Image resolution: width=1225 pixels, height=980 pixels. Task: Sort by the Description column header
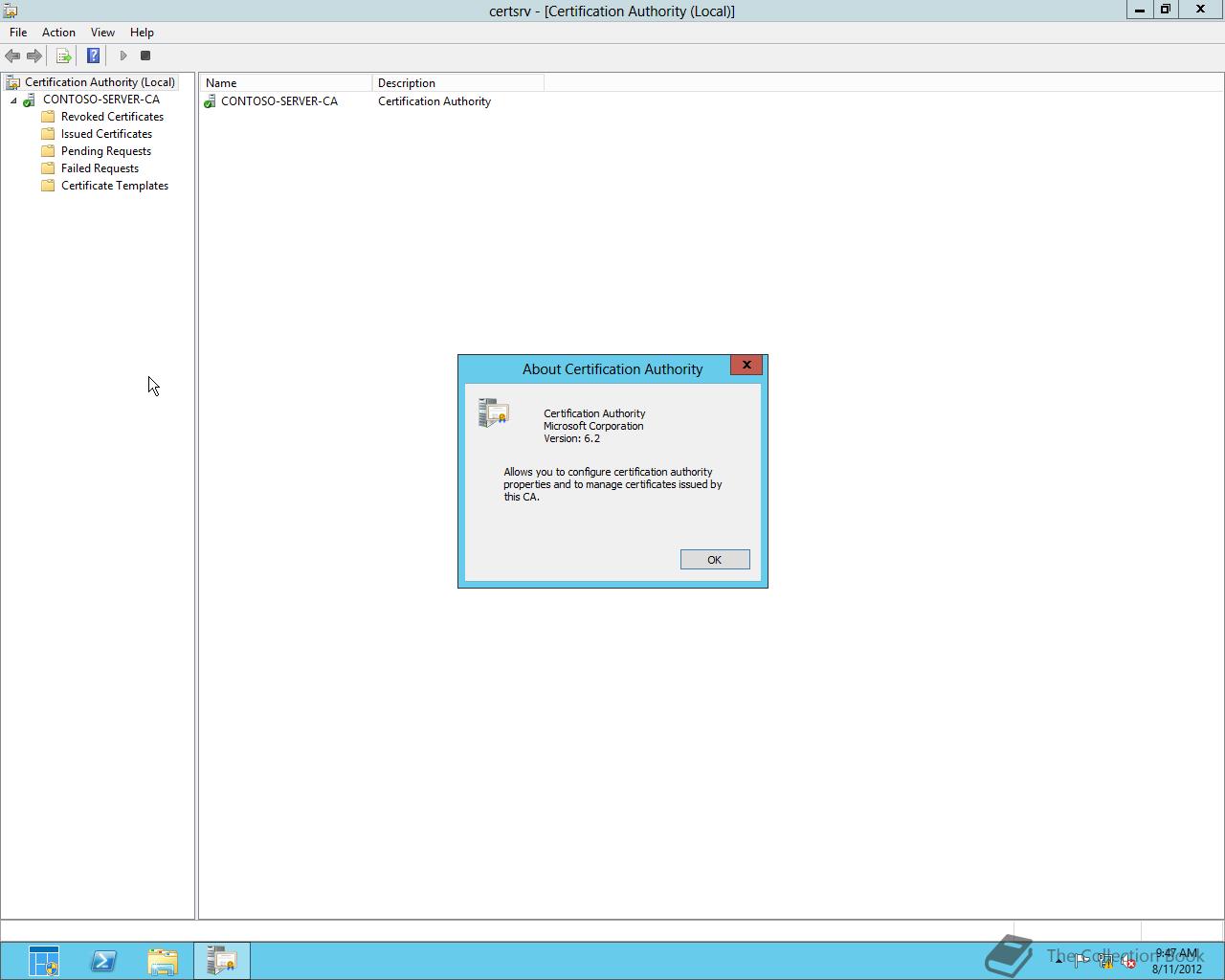point(457,83)
